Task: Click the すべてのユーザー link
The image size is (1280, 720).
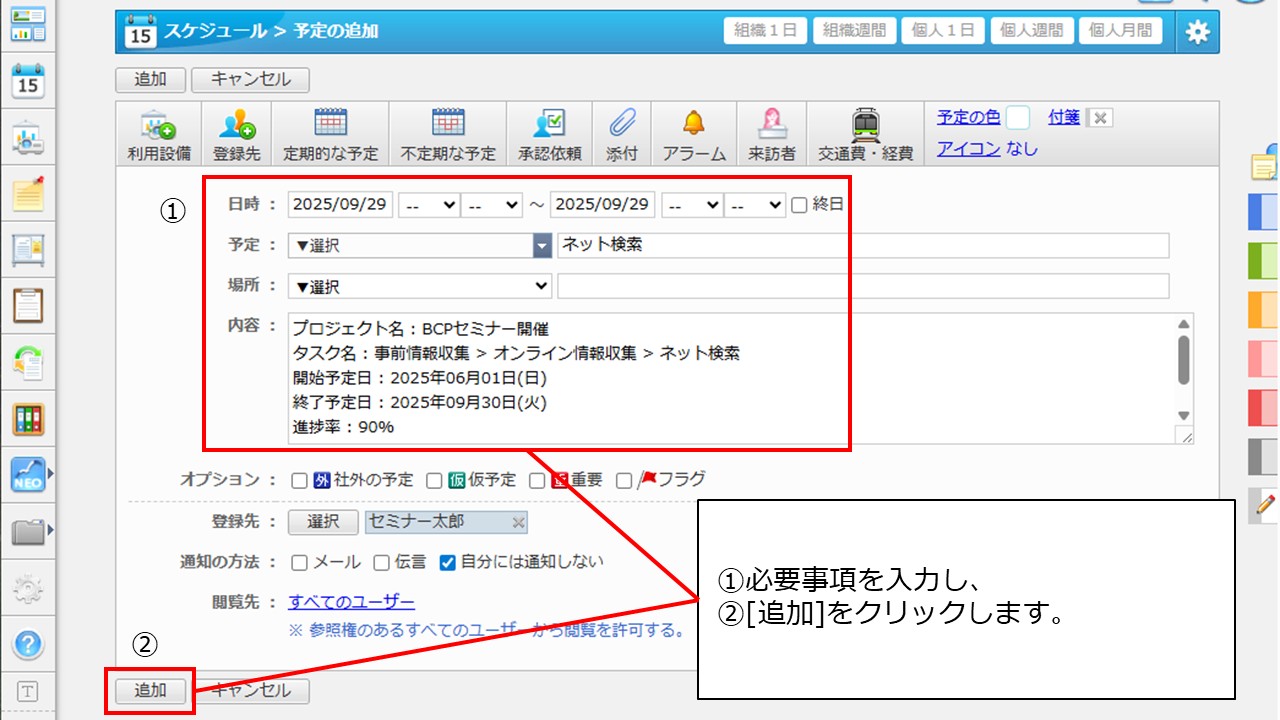Action: point(351,602)
